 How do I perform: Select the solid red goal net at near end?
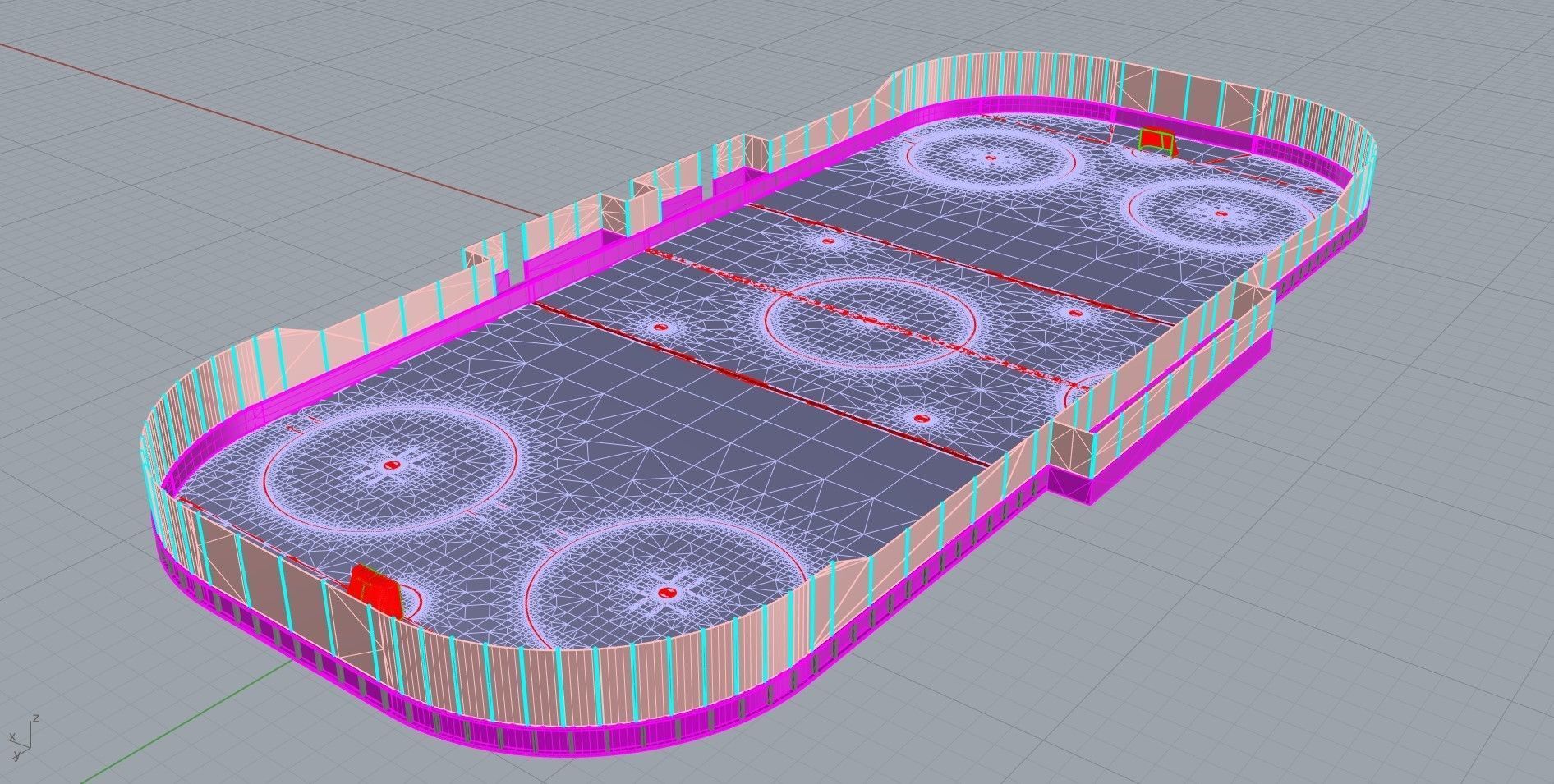376,589
